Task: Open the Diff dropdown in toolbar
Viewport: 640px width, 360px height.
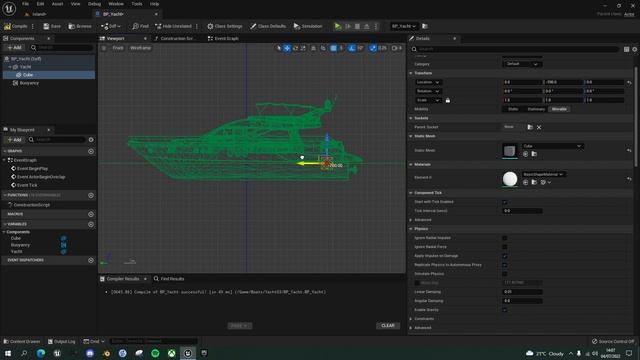Action: pyautogui.click(x=111, y=26)
